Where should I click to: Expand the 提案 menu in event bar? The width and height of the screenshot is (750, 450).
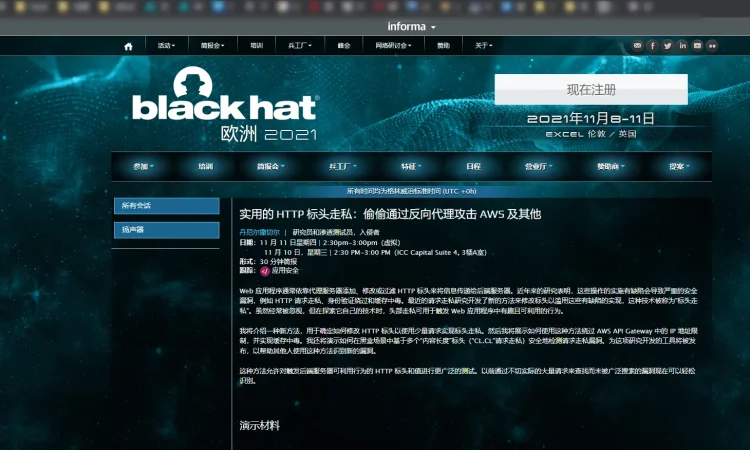point(679,166)
